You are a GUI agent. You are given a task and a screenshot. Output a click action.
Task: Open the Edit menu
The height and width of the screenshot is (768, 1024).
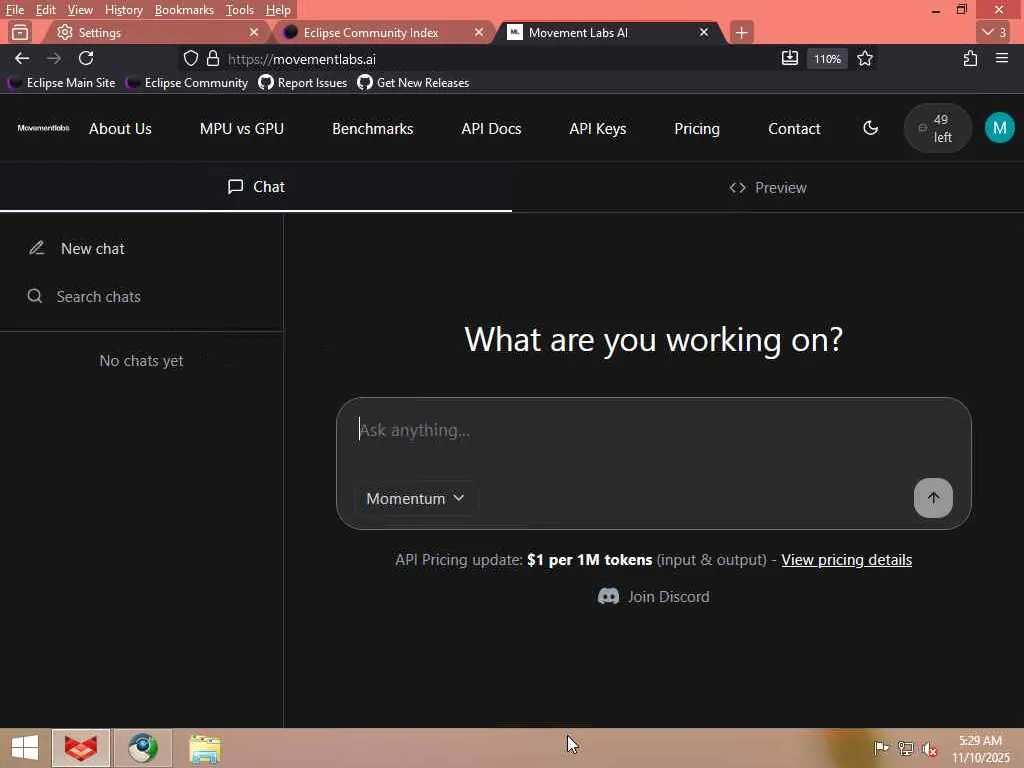(45, 10)
